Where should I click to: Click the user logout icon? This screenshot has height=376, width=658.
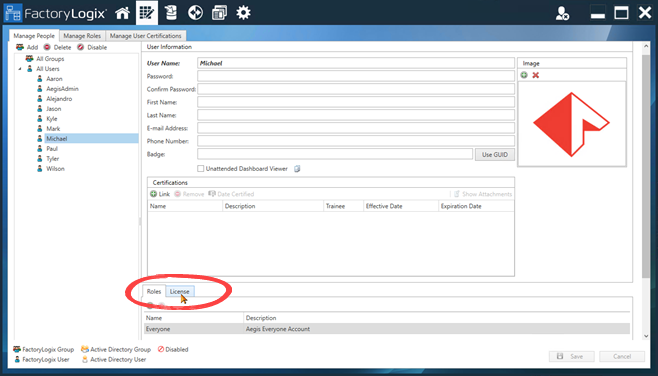click(x=562, y=13)
